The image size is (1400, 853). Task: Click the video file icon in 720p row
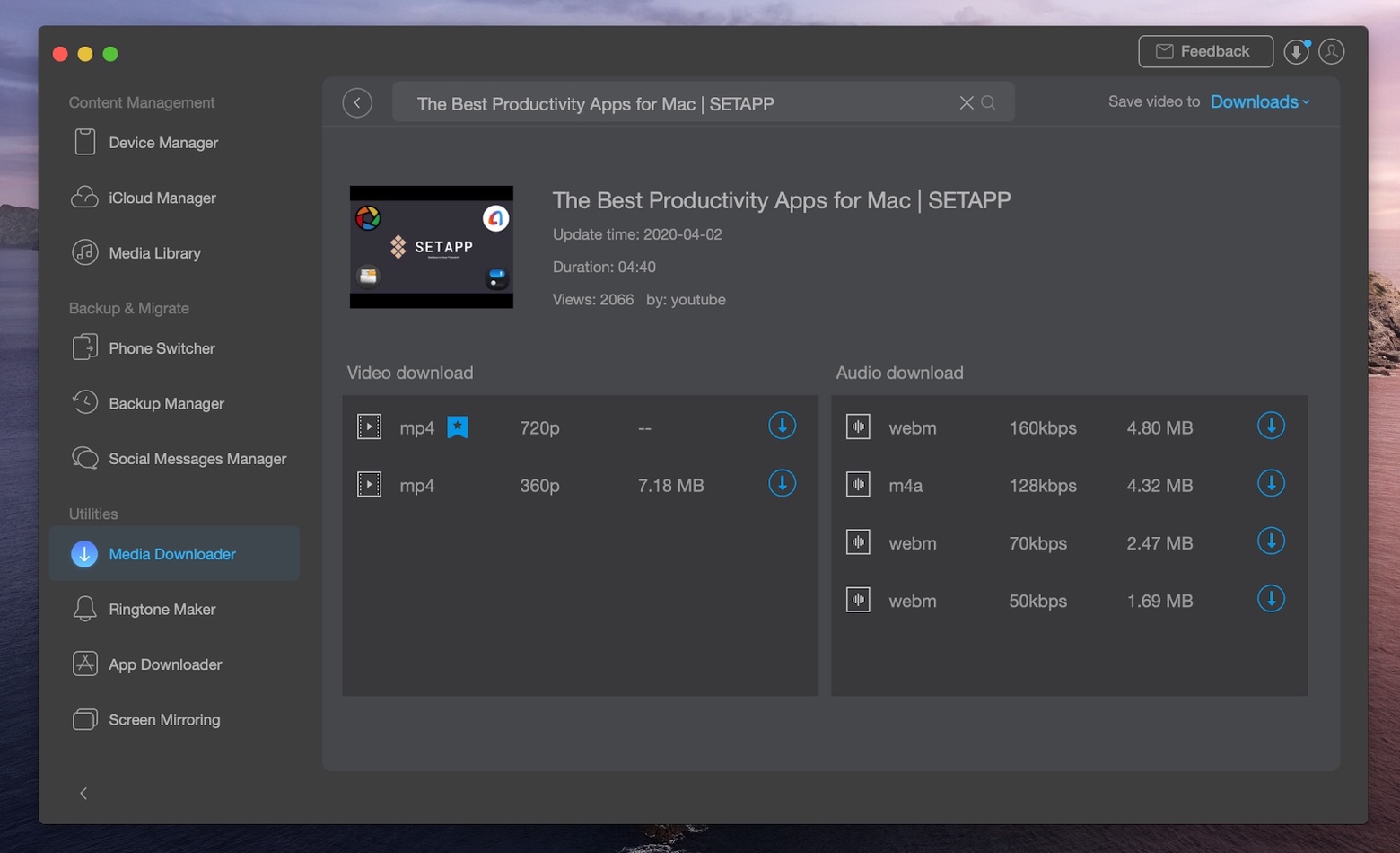coord(369,426)
